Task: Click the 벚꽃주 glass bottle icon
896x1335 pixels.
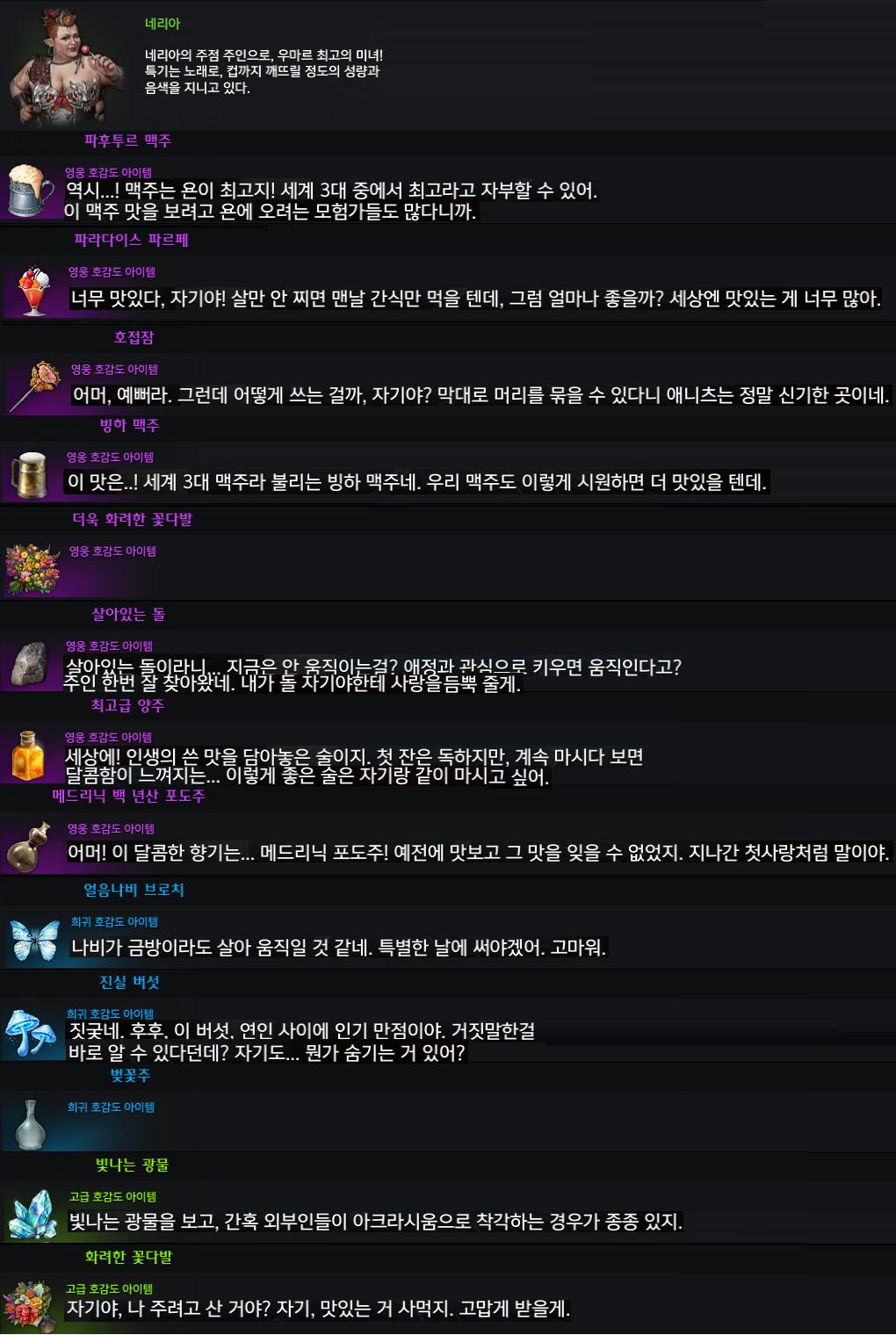Action: [x=31, y=1124]
